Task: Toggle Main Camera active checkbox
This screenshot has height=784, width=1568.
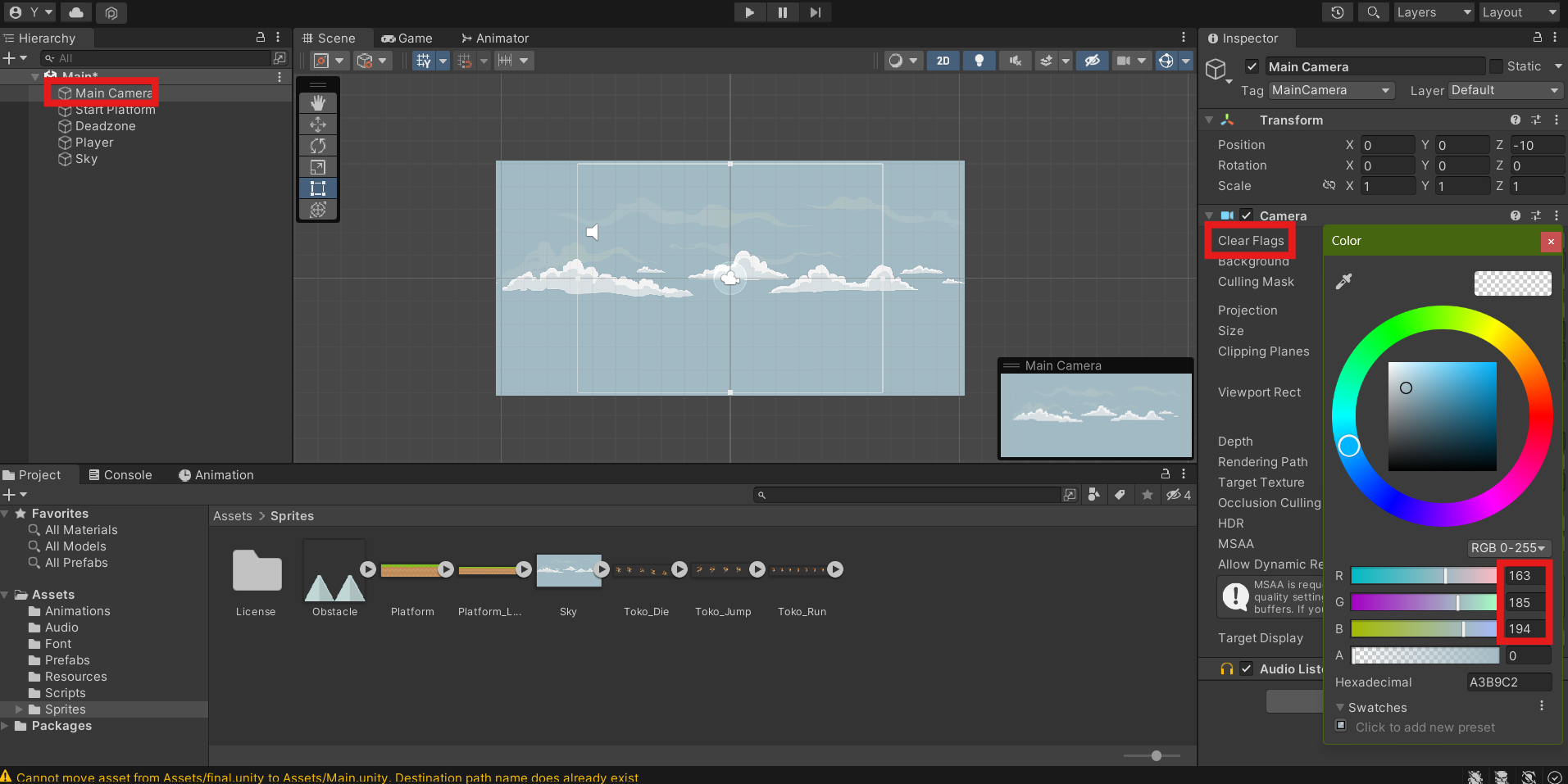Action: point(1252,66)
